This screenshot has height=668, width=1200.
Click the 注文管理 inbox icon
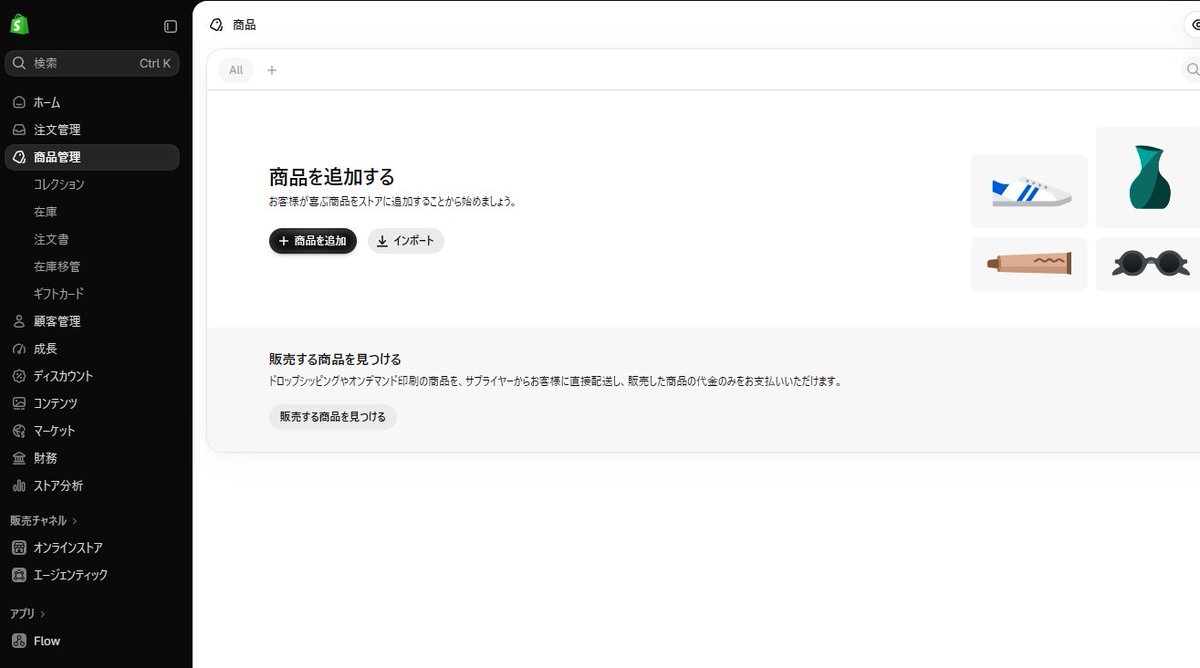click(19, 130)
